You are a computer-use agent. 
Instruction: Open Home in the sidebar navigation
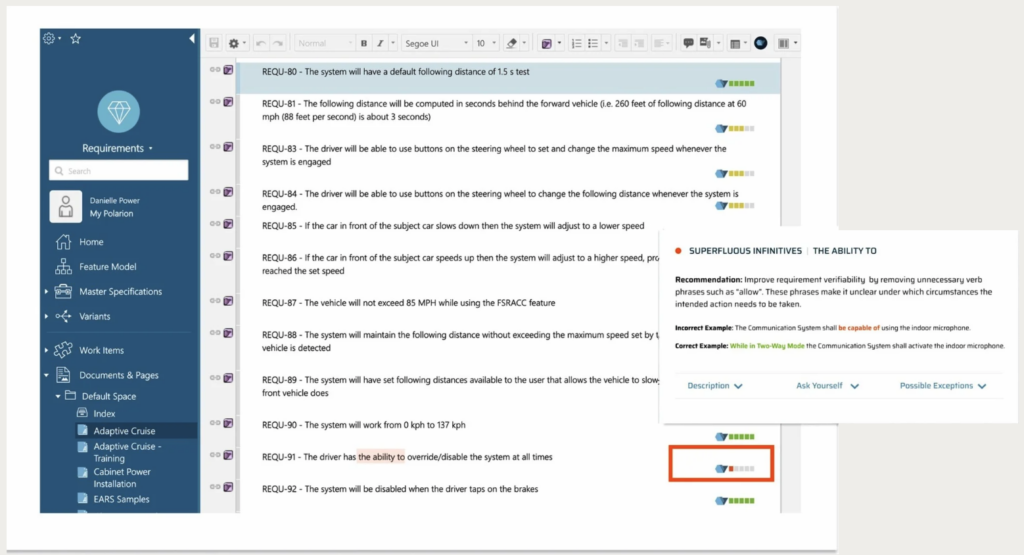coord(91,242)
